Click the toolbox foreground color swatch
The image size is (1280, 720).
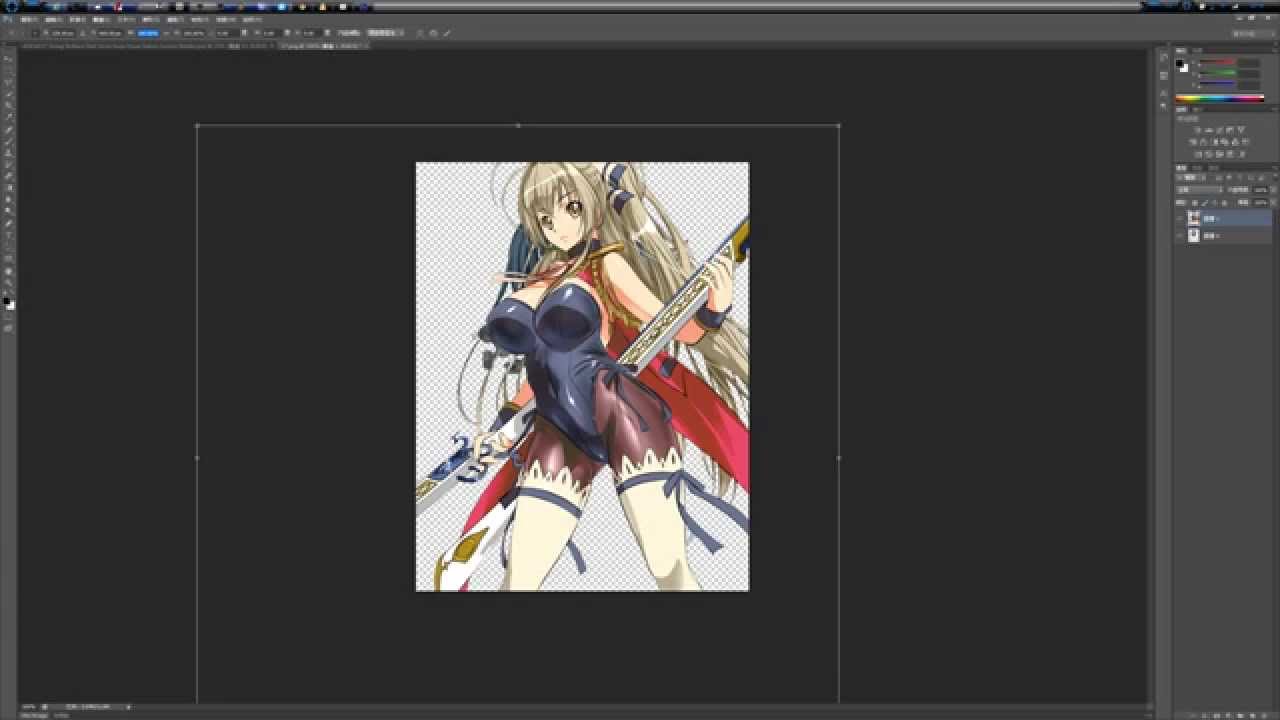[x=6, y=299]
